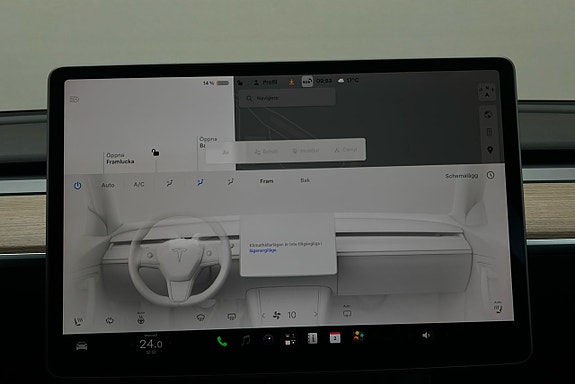
Task: Select Av in climate keep popup
Action: [x=226, y=152]
